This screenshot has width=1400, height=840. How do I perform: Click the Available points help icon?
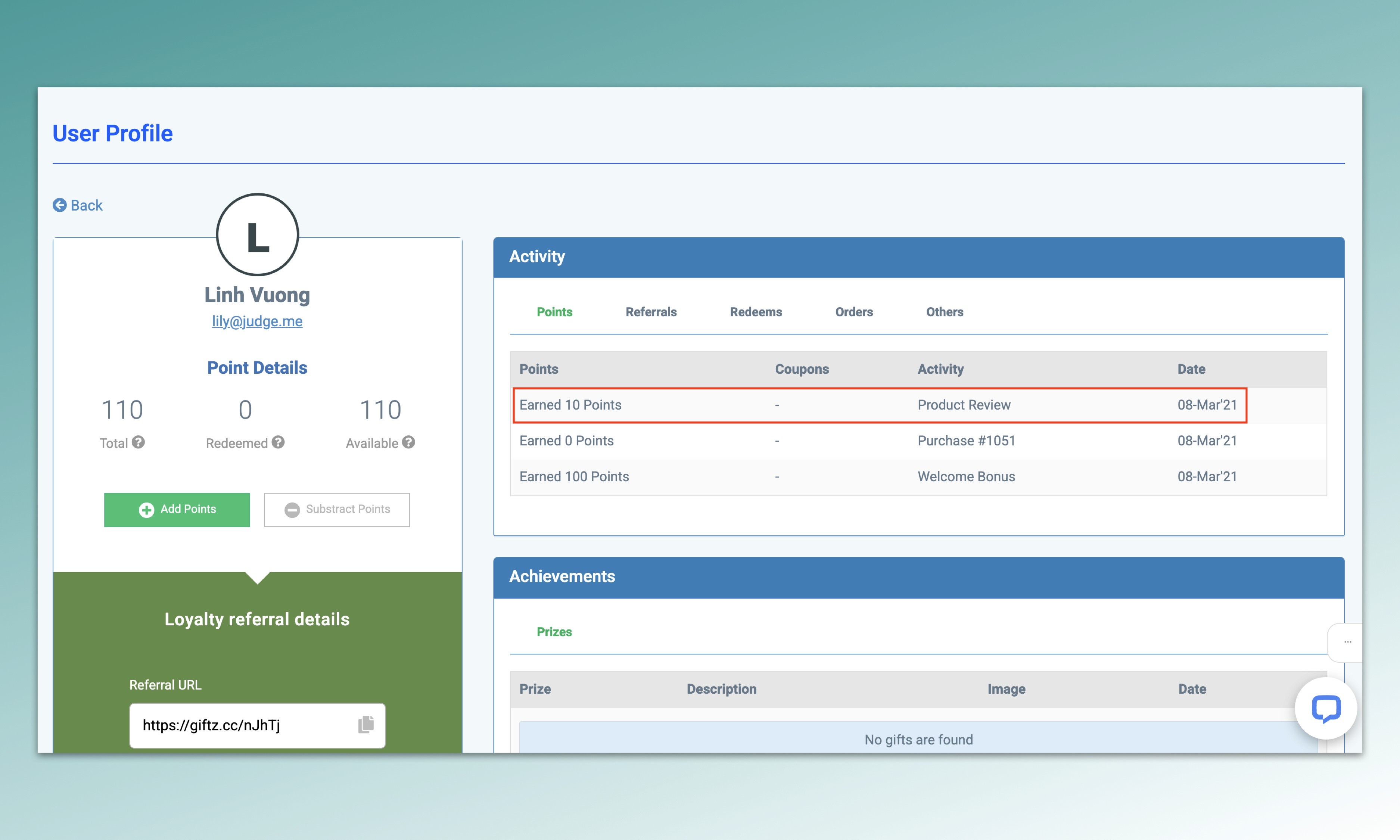[x=408, y=442]
